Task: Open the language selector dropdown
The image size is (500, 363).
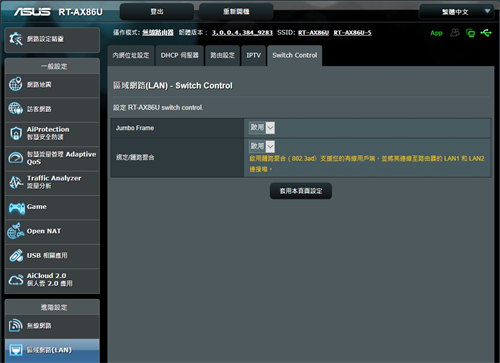Action: point(456,12)
